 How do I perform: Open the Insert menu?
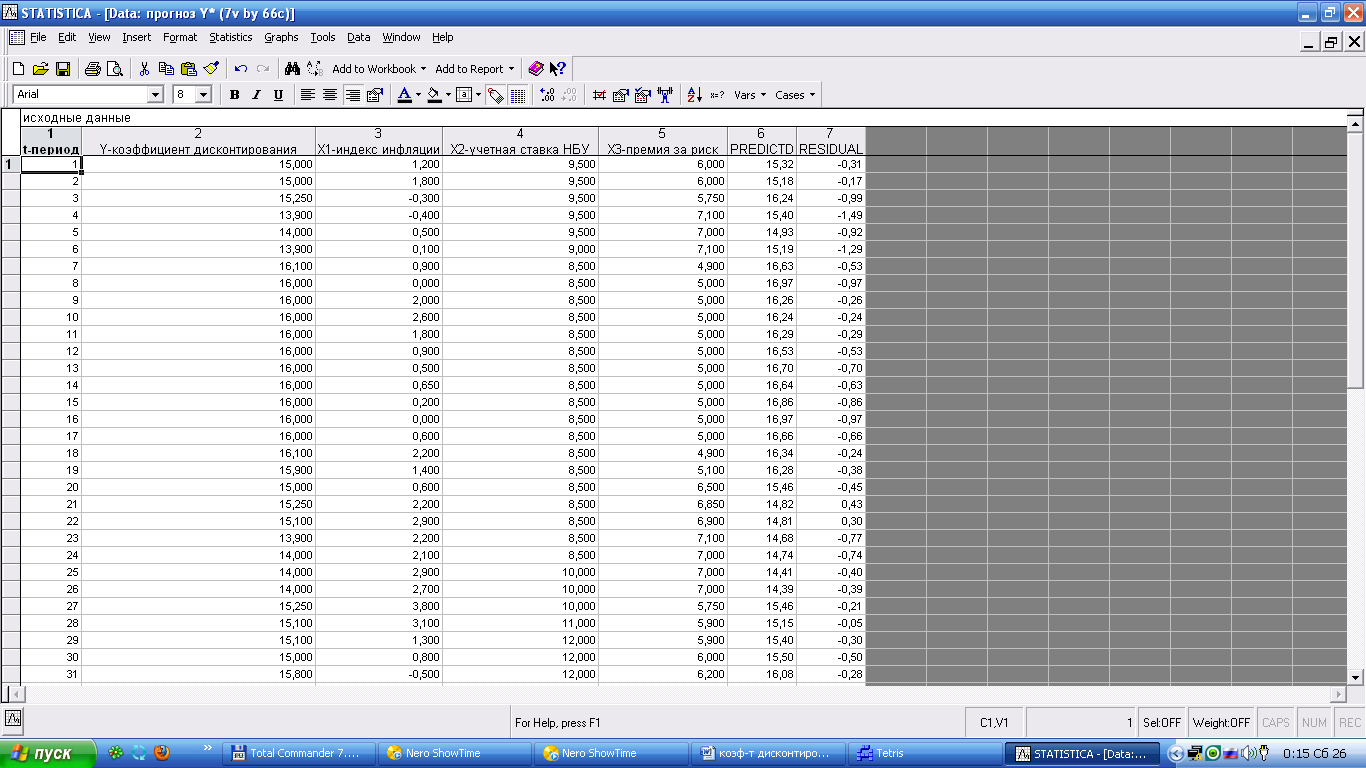(137, 37)
